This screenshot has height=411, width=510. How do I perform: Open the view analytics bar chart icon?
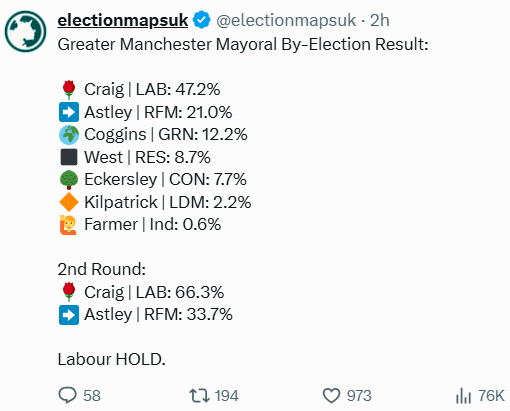[463, 396]
